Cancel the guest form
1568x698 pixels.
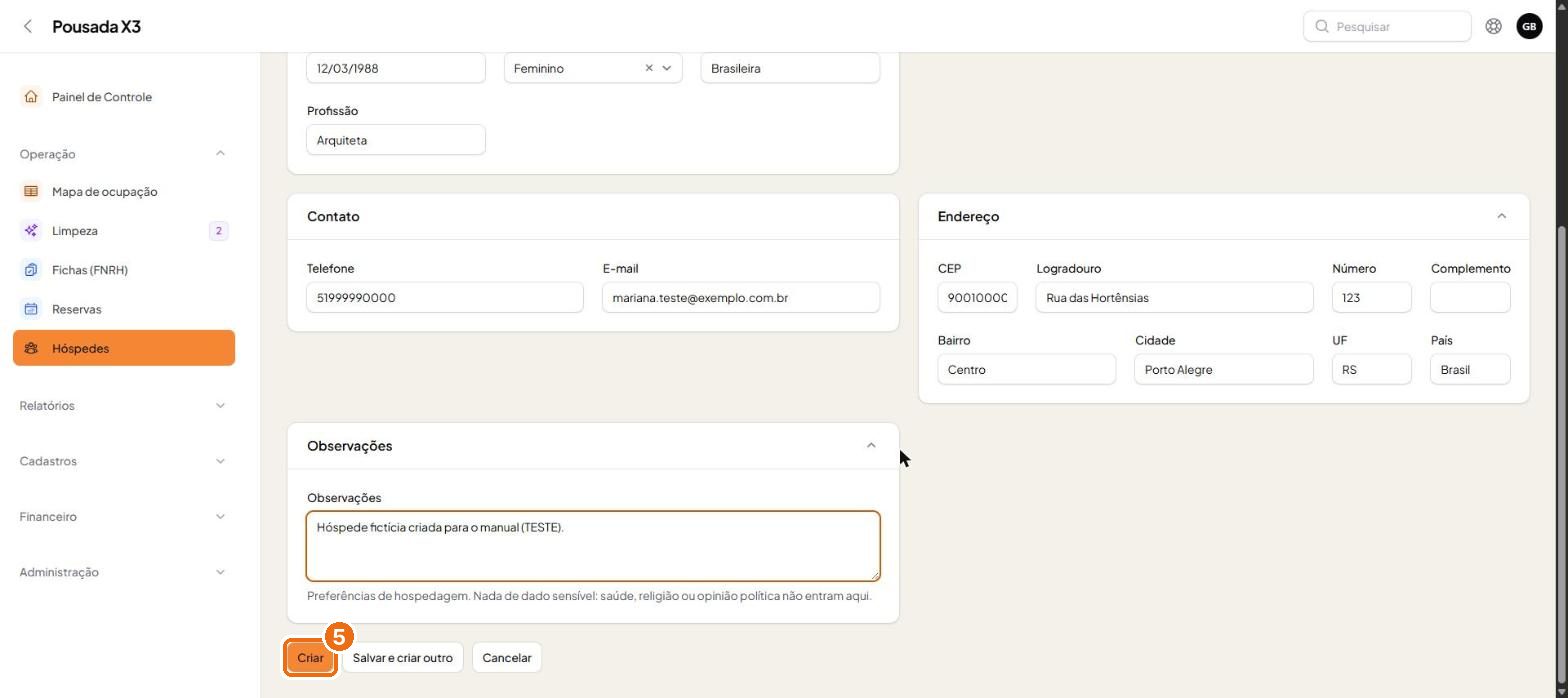tap(507, 658)
